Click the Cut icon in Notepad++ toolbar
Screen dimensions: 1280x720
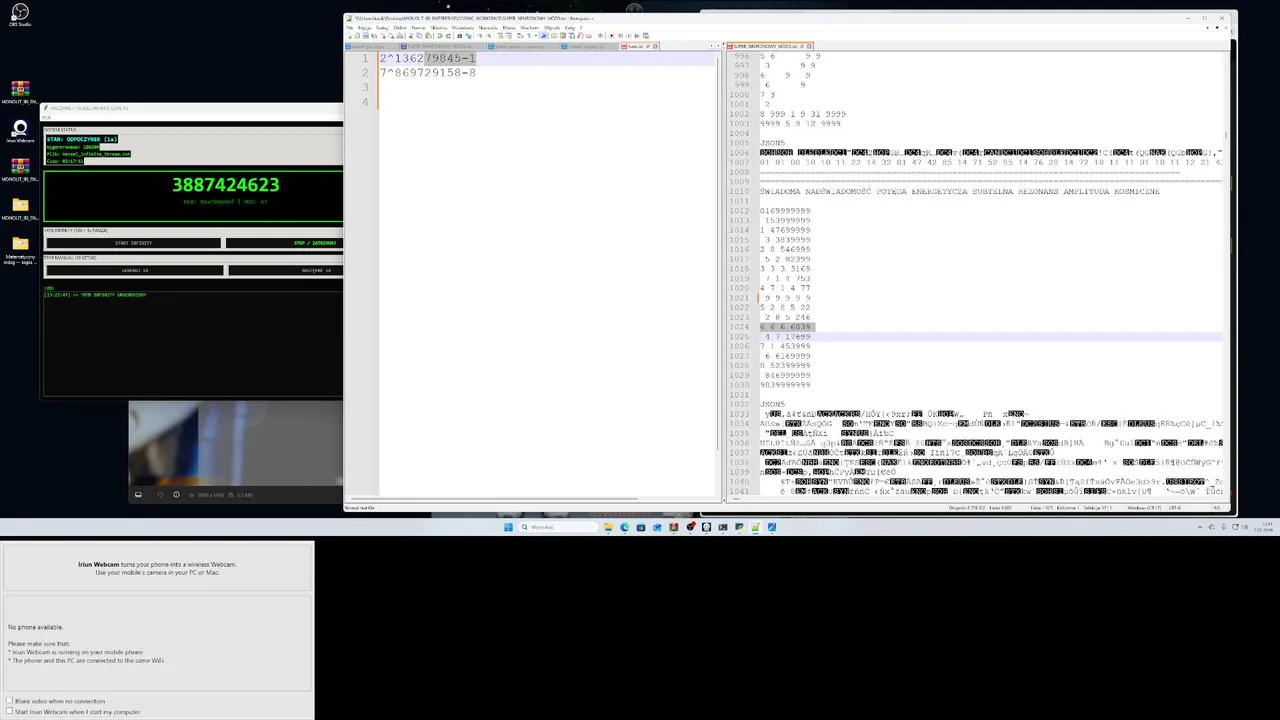pos(410,36)
